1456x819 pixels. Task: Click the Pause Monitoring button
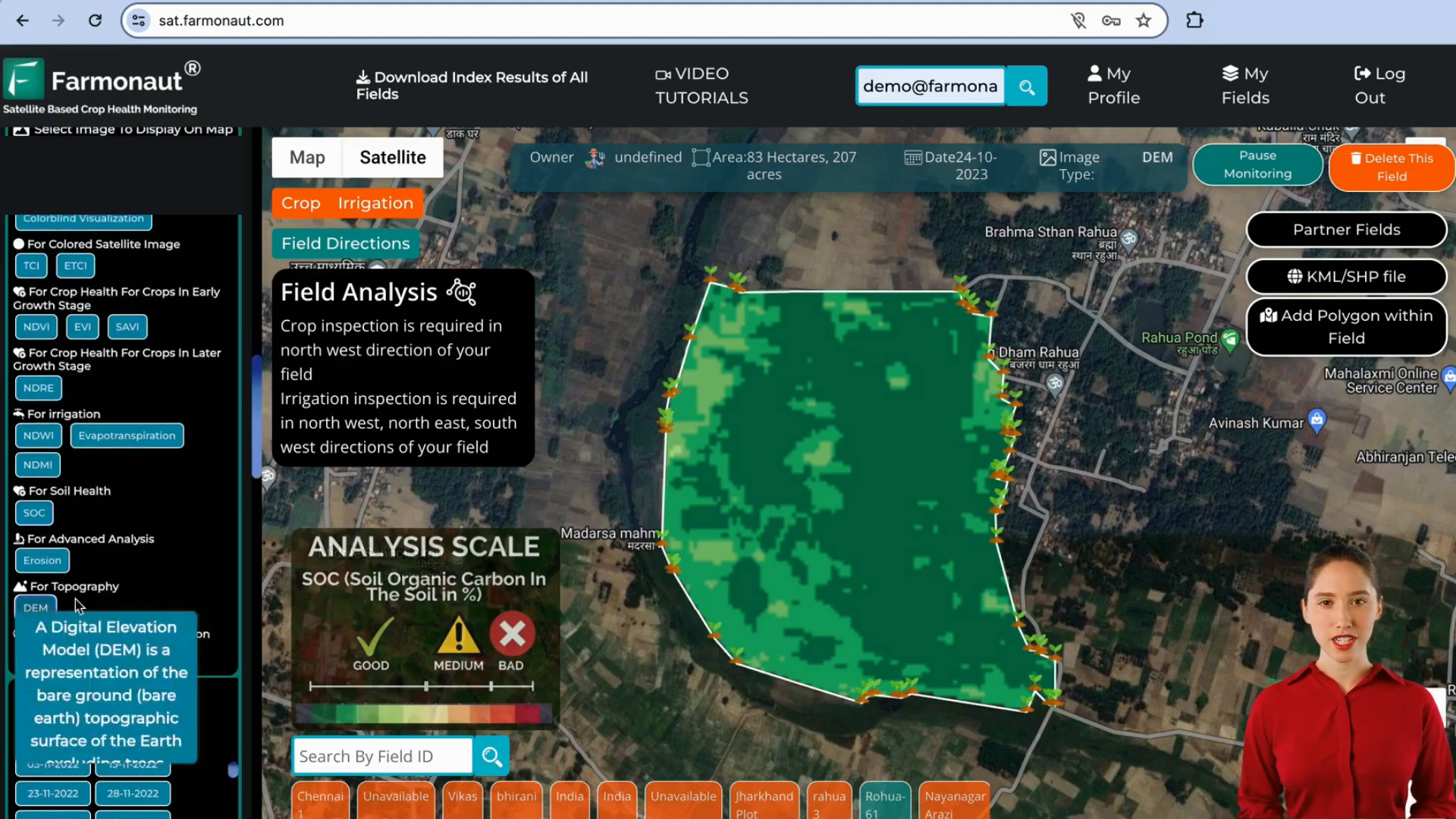click(x=1257, y=165)
